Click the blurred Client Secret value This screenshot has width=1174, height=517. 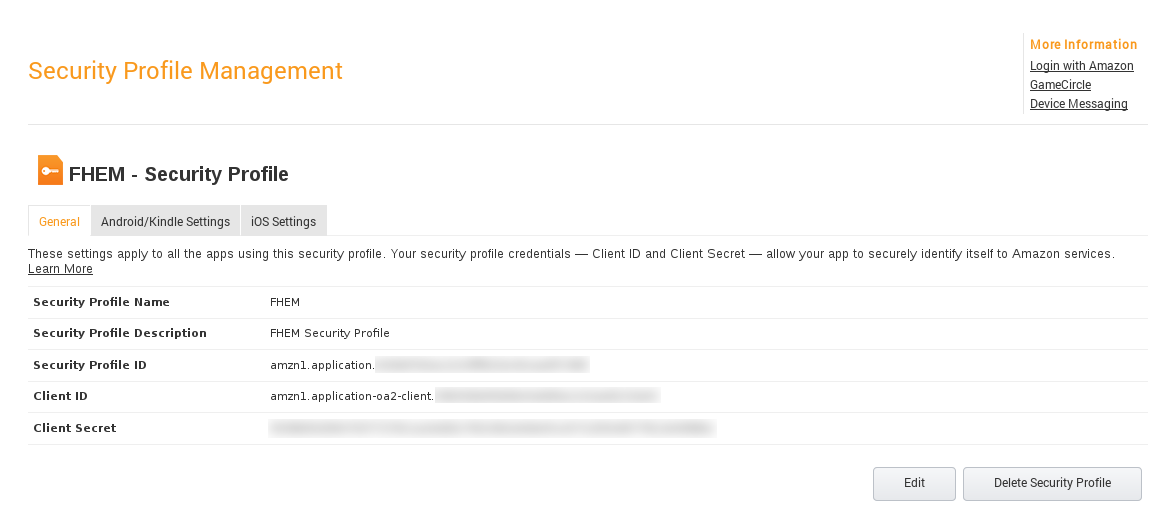pyautogui.click(x=492, y=428)
